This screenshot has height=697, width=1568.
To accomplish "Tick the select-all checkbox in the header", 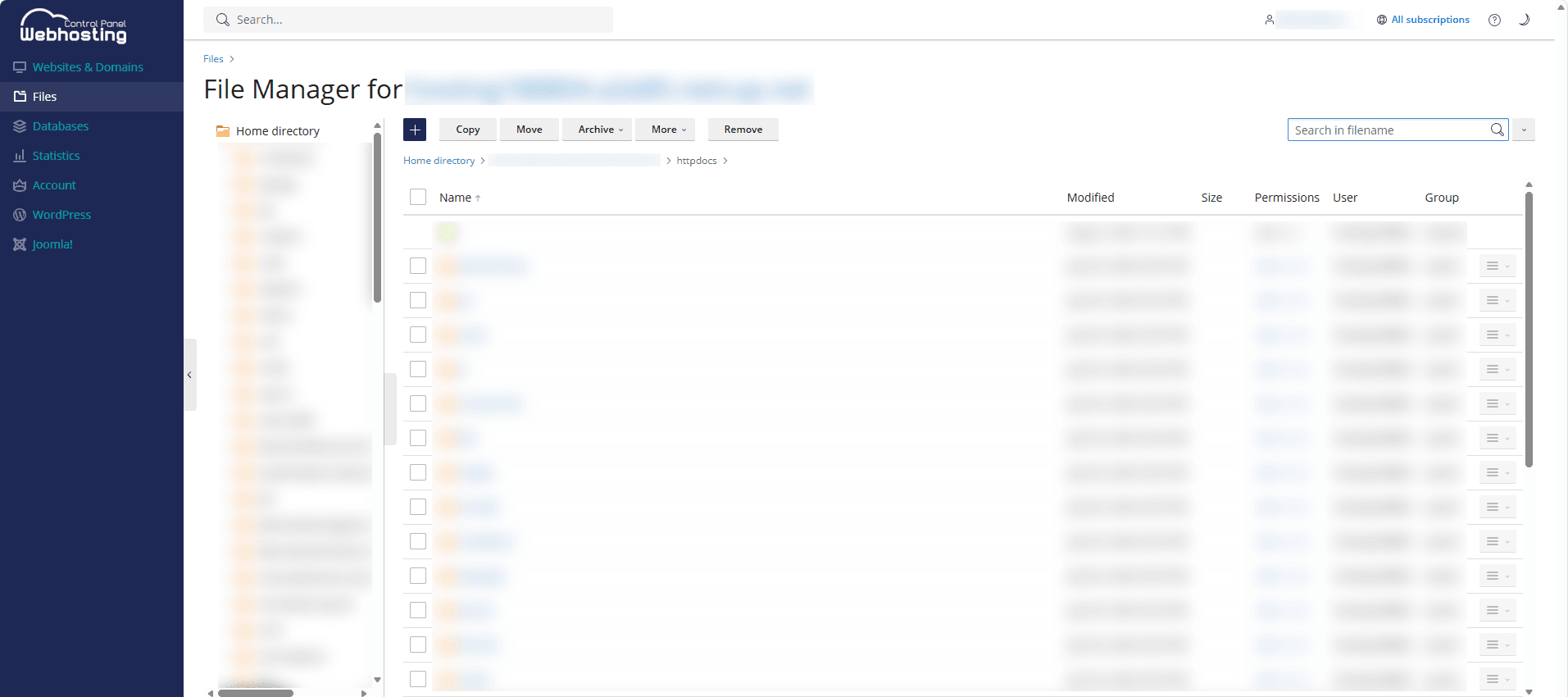I will [418, 197].
